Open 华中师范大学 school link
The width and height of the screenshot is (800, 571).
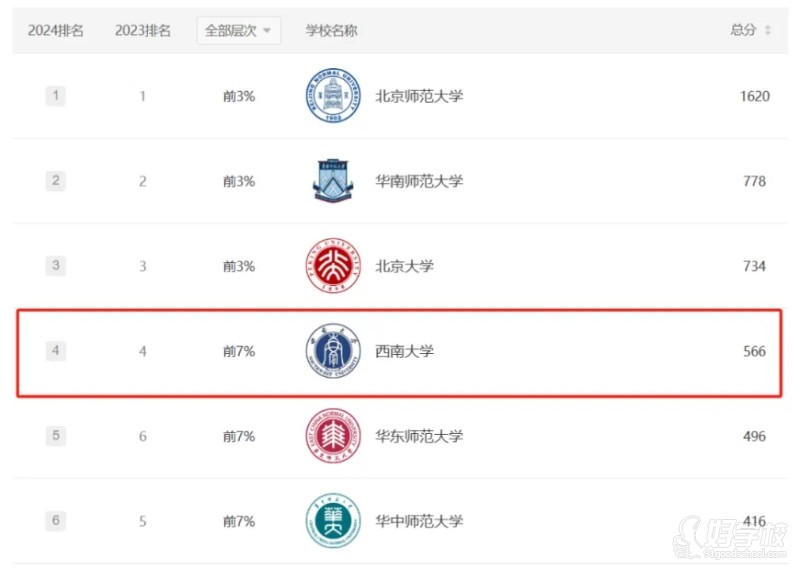pyautogui.click(x=419, y=521)
